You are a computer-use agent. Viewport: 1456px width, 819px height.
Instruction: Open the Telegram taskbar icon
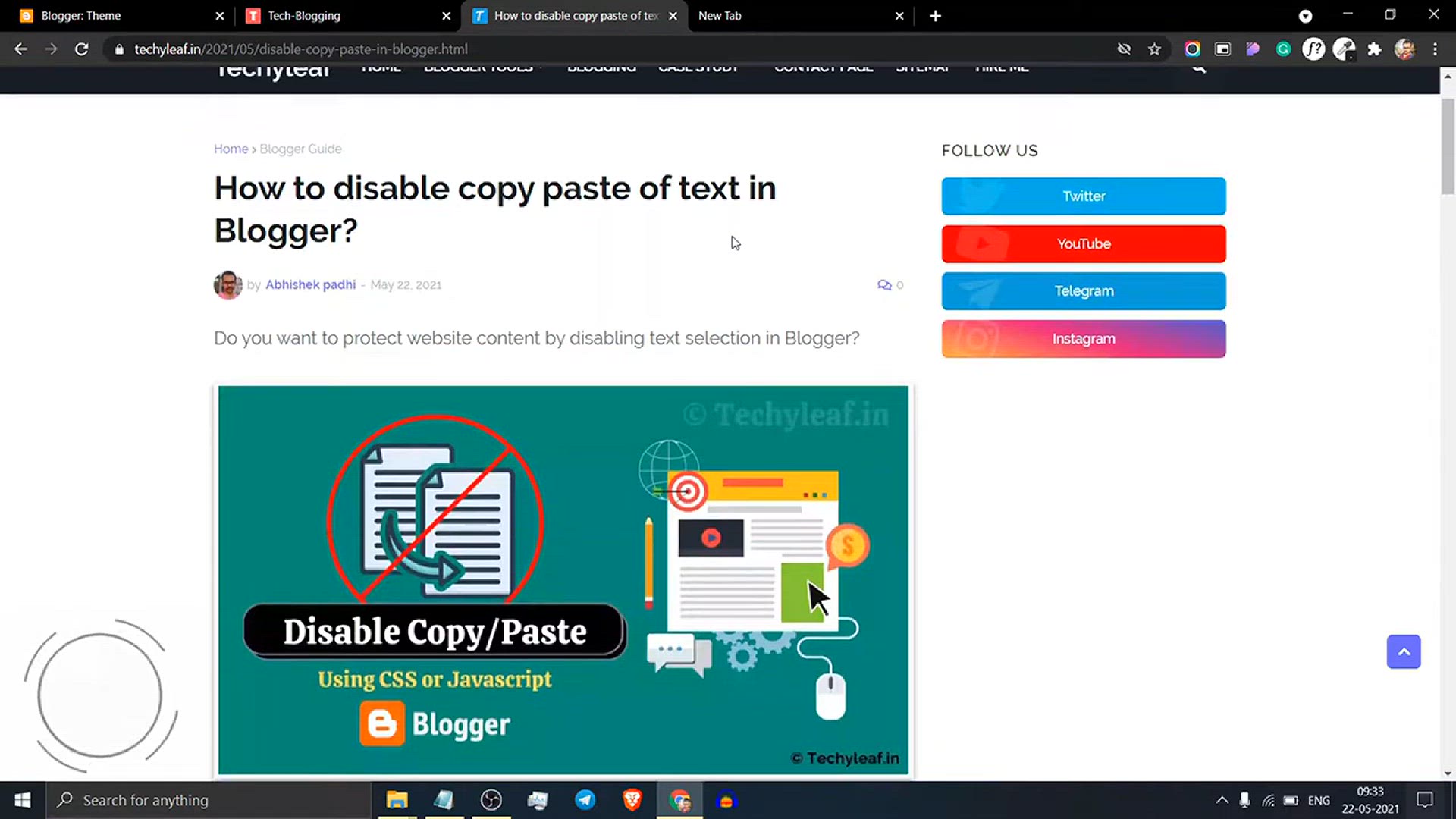585,800
